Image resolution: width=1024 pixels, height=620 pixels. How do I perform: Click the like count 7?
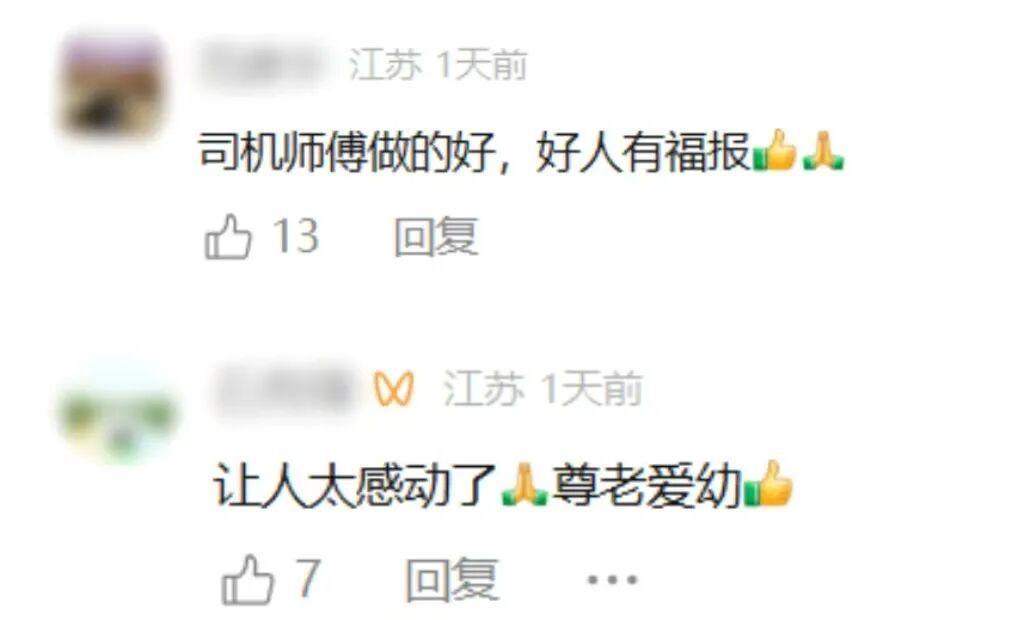coord(308,577)
